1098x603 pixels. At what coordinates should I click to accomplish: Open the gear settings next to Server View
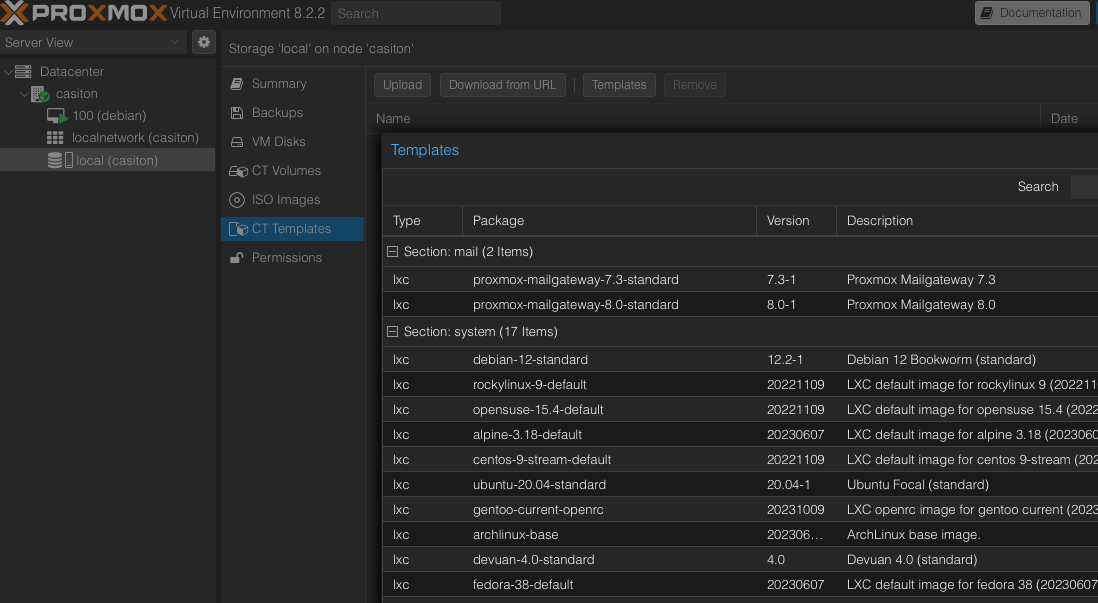click(204, 42)
